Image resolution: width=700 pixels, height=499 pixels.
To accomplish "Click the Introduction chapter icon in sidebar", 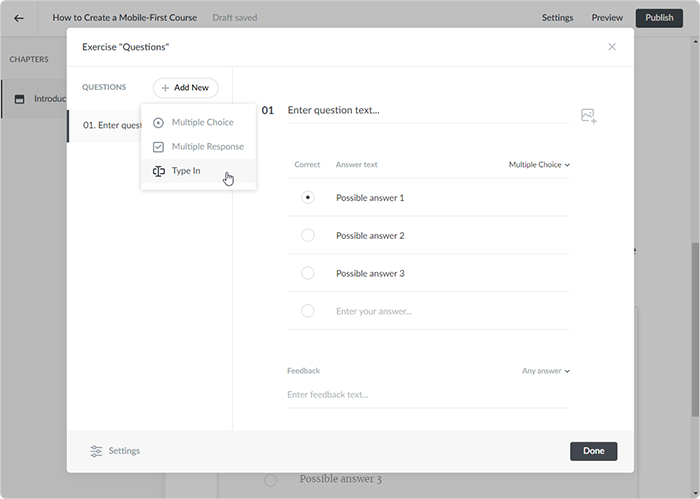I will click(x=20, y=99).
